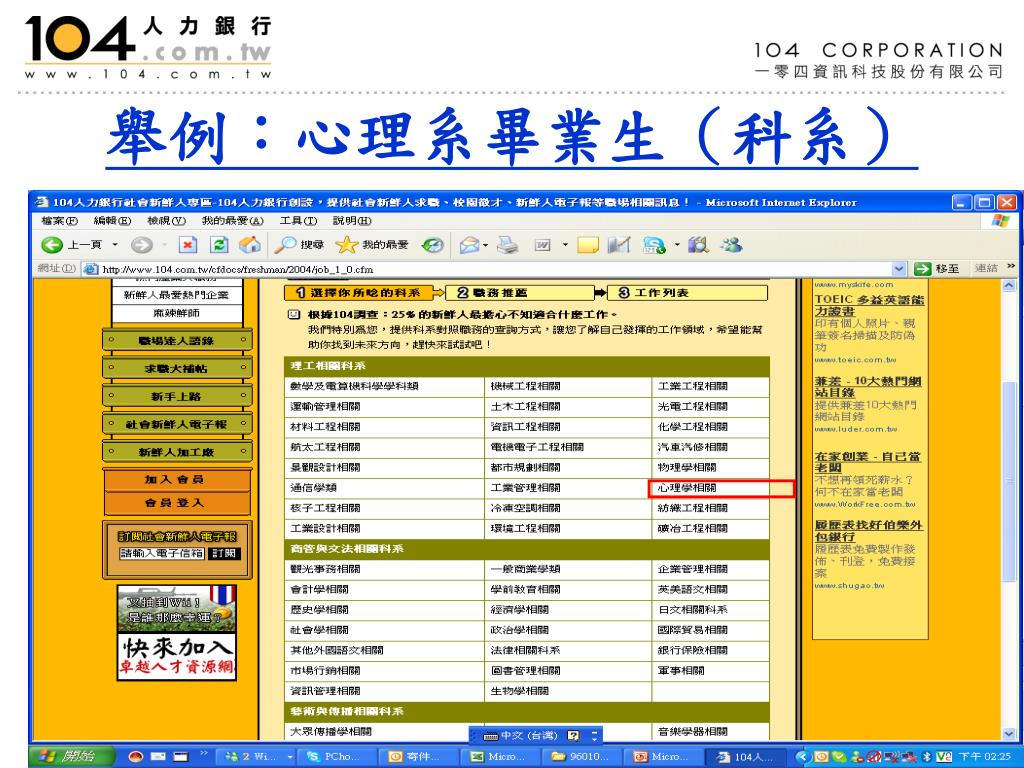Open the TOEIC 多益英語能力證書 ad link
Image resolution: width=1024 pixels, height=768 pixels.
click(x=869, y=306)
